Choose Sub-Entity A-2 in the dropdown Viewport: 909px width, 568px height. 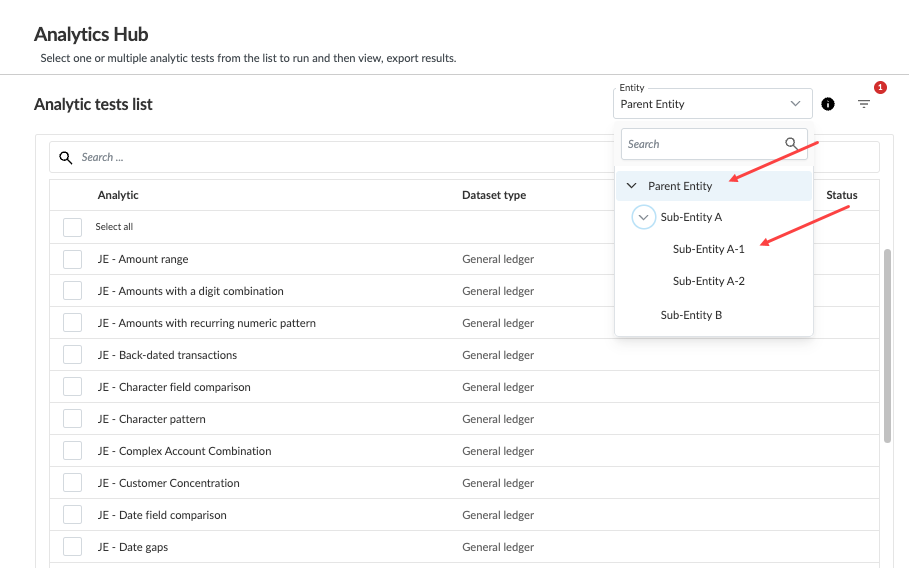point(708,281)
